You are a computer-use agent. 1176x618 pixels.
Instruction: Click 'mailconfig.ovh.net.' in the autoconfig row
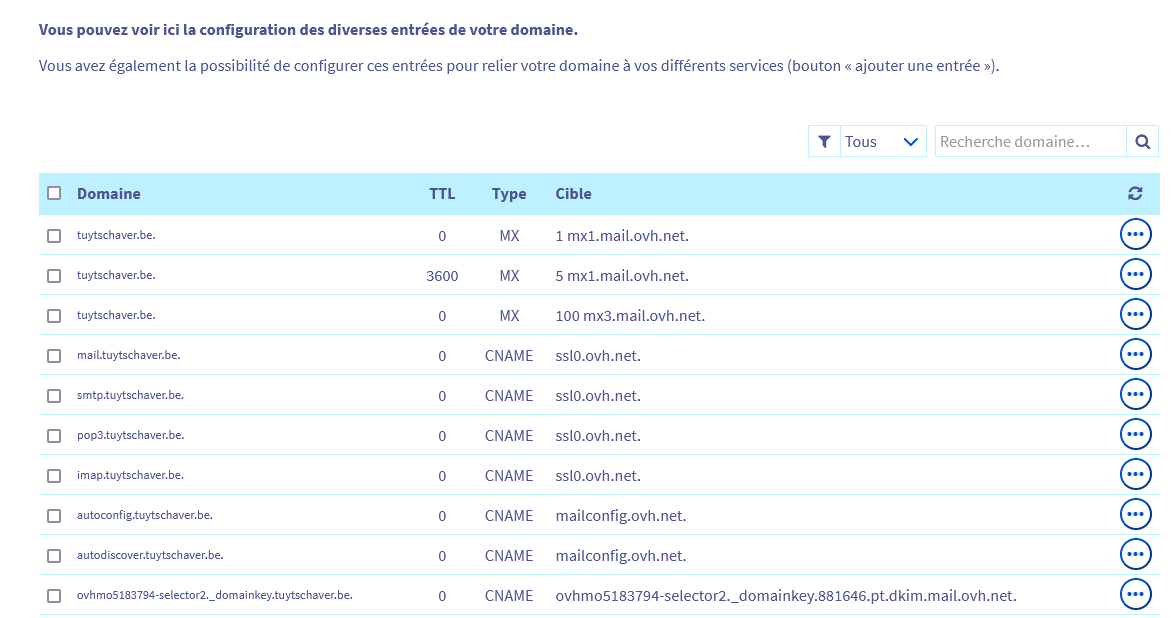pyautogui.click(x=621, y=516)
